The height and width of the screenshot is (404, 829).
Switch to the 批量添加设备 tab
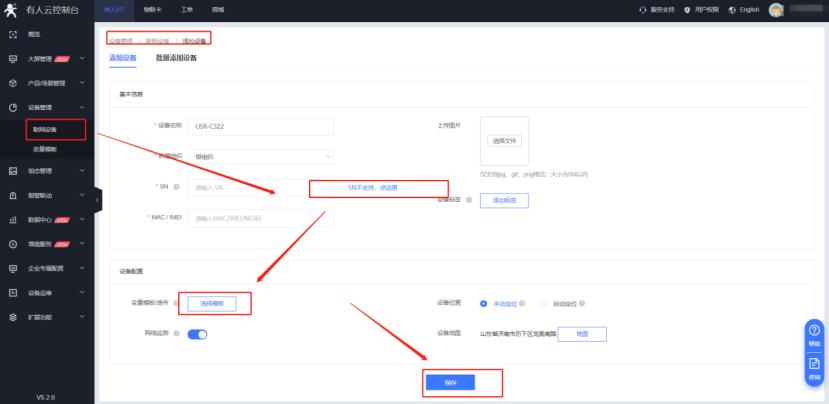pos(176,58)
